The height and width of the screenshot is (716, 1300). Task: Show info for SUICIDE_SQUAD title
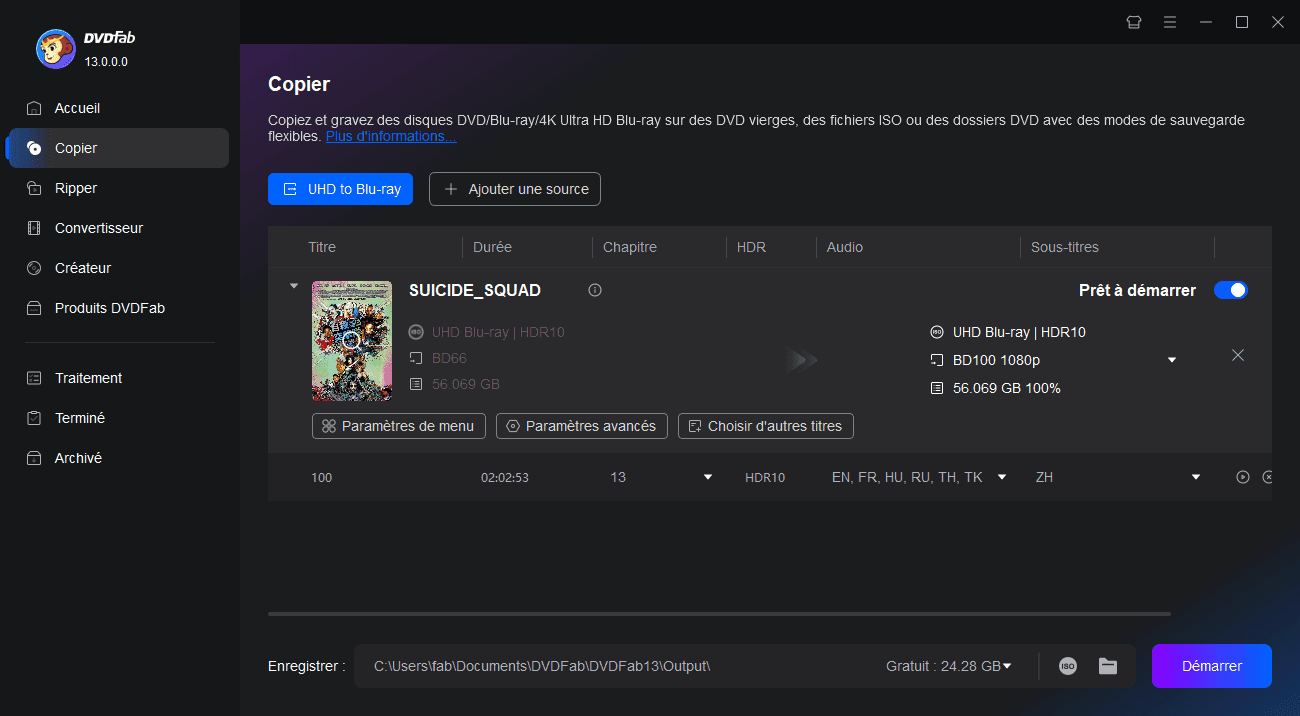595,290
